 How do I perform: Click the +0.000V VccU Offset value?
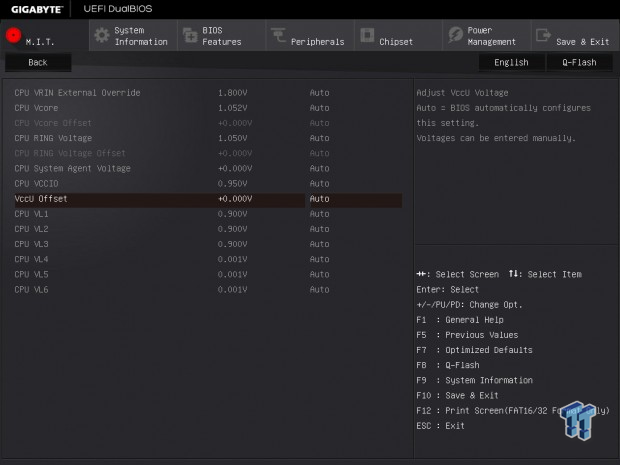[x=235, y=199]
